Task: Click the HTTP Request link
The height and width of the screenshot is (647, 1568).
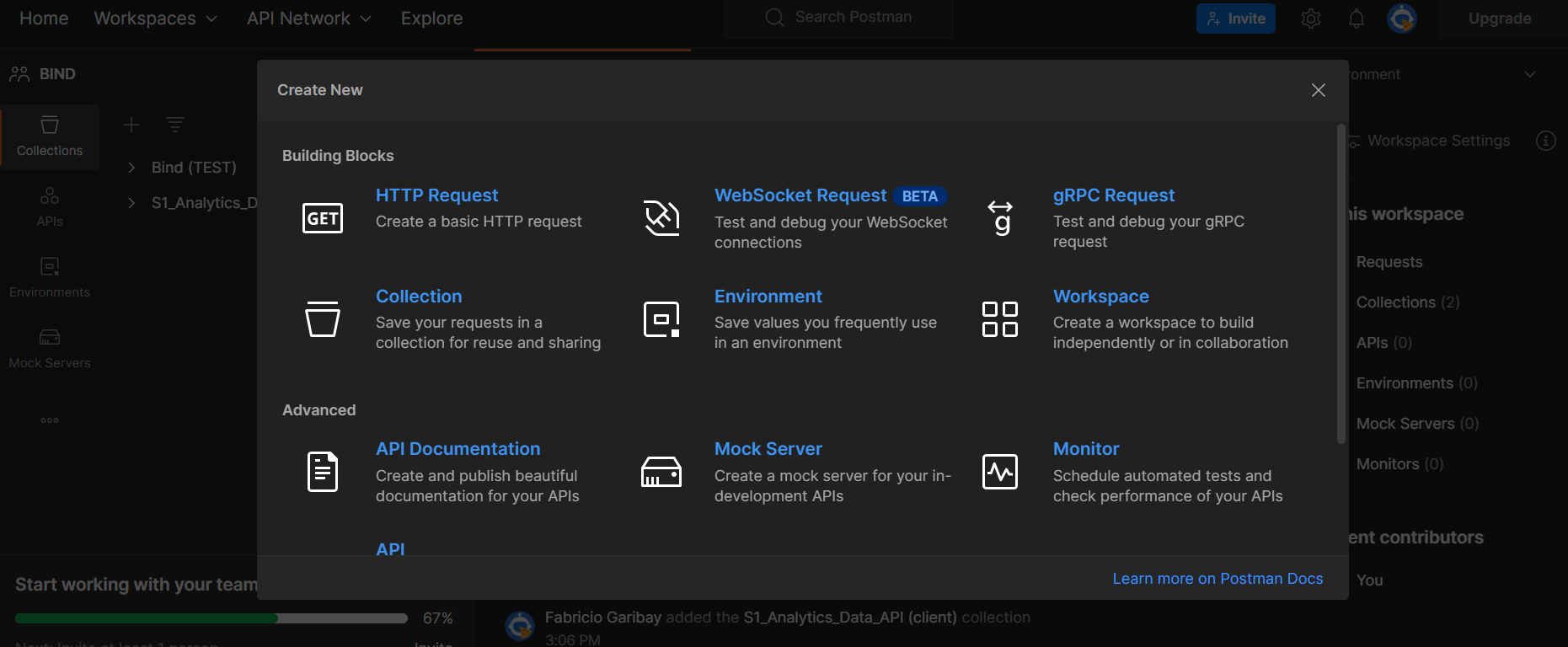Action: (x=436, y=195)
